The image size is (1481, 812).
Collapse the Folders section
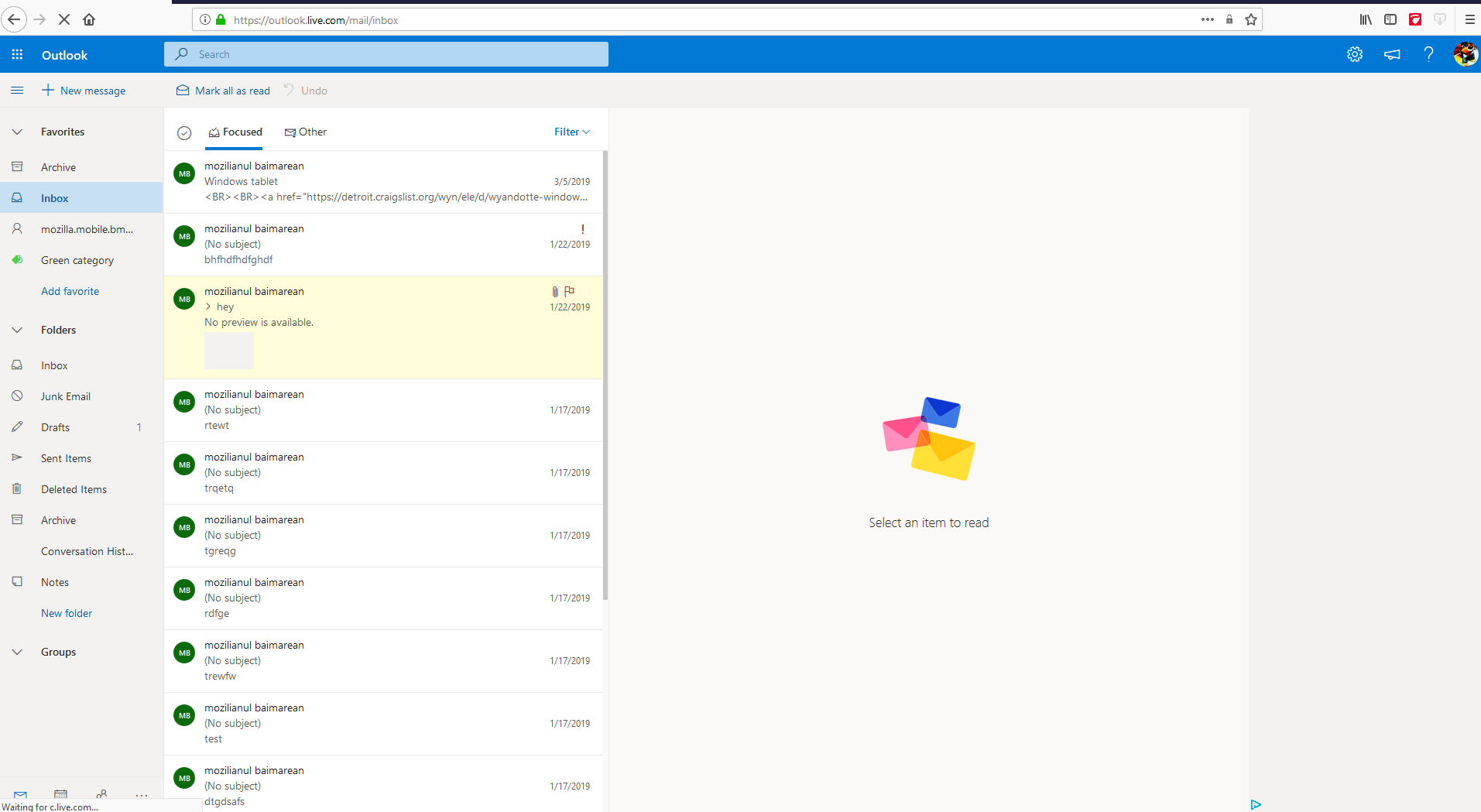pyautogui.click(x=16, y=330)
